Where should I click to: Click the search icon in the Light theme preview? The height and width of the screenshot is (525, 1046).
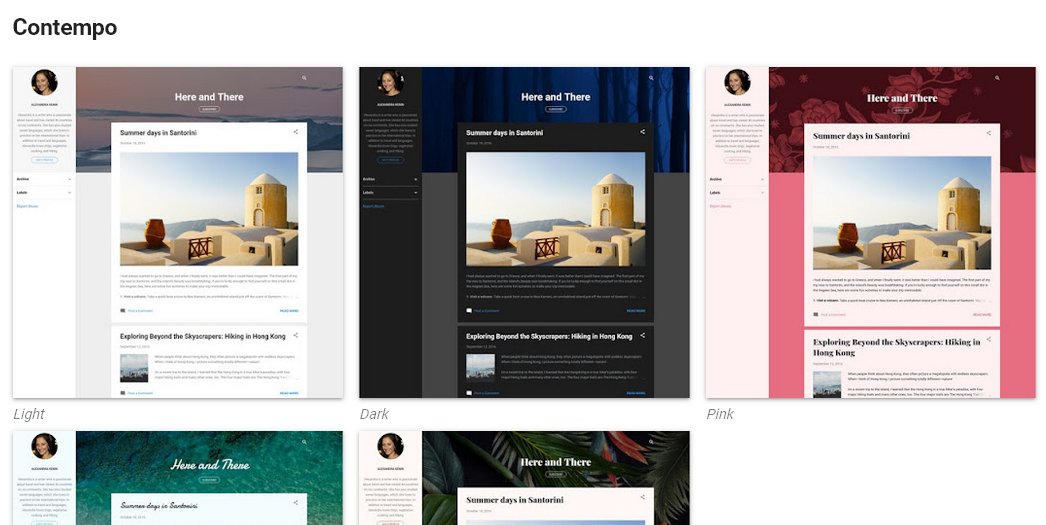(304, 78)
